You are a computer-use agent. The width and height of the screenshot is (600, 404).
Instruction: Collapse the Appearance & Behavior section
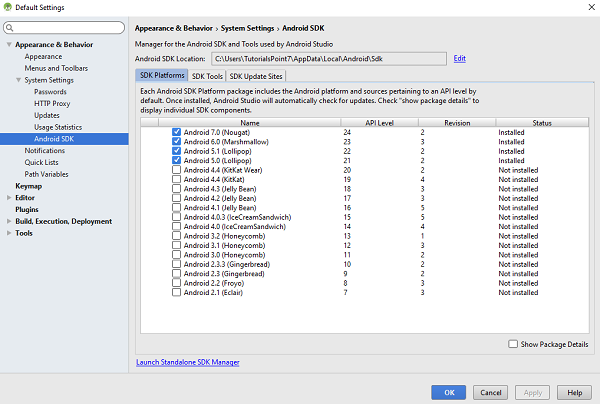click(x=9, y=45)
